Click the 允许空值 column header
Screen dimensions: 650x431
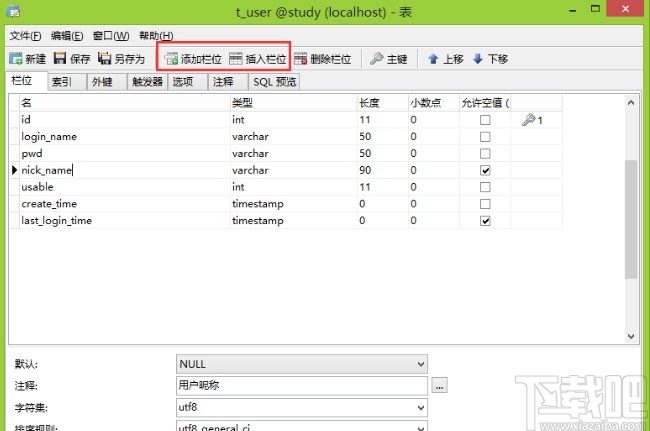pos(485,103)
